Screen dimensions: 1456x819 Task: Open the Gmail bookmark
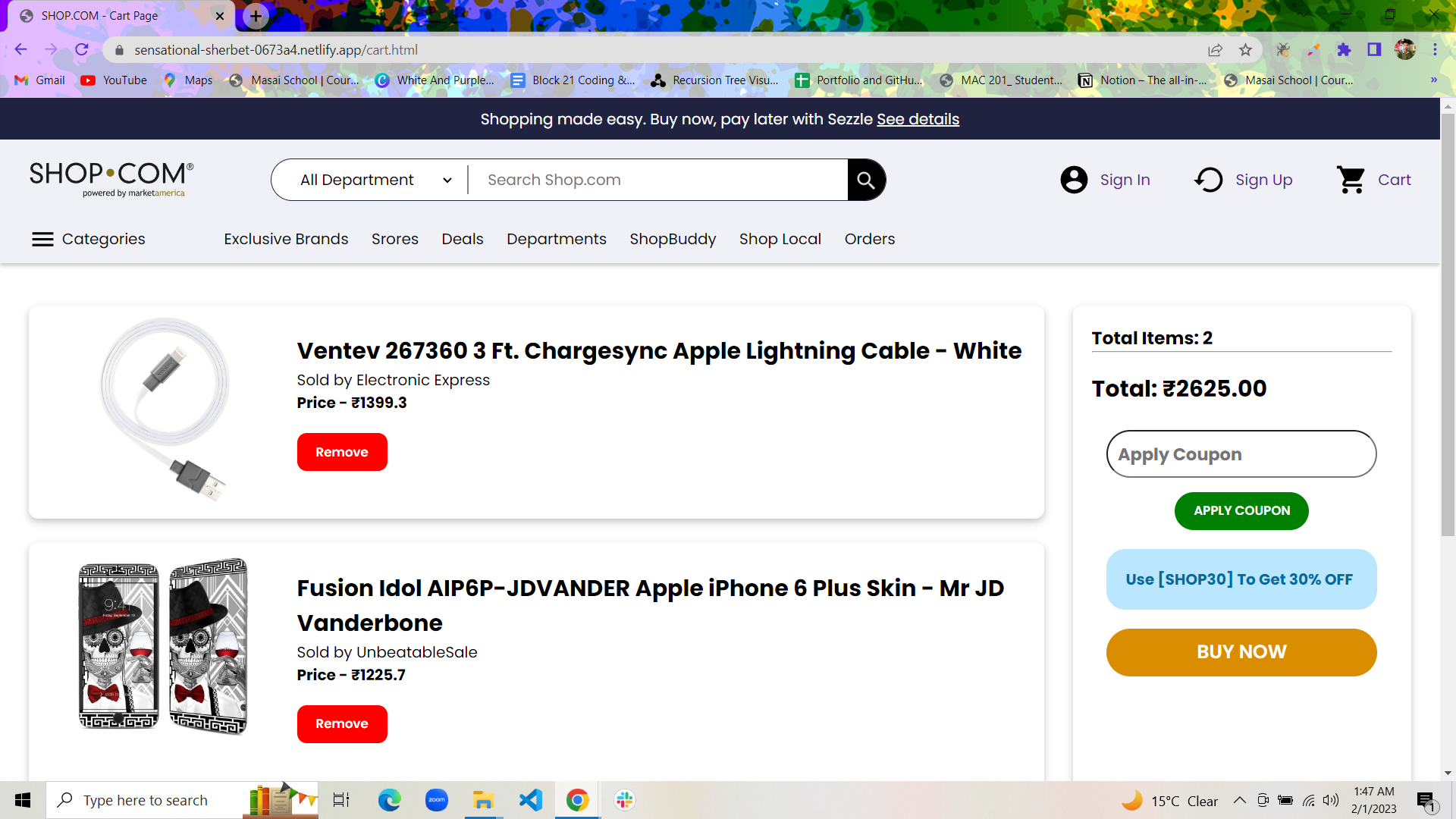tap(40, 80)
